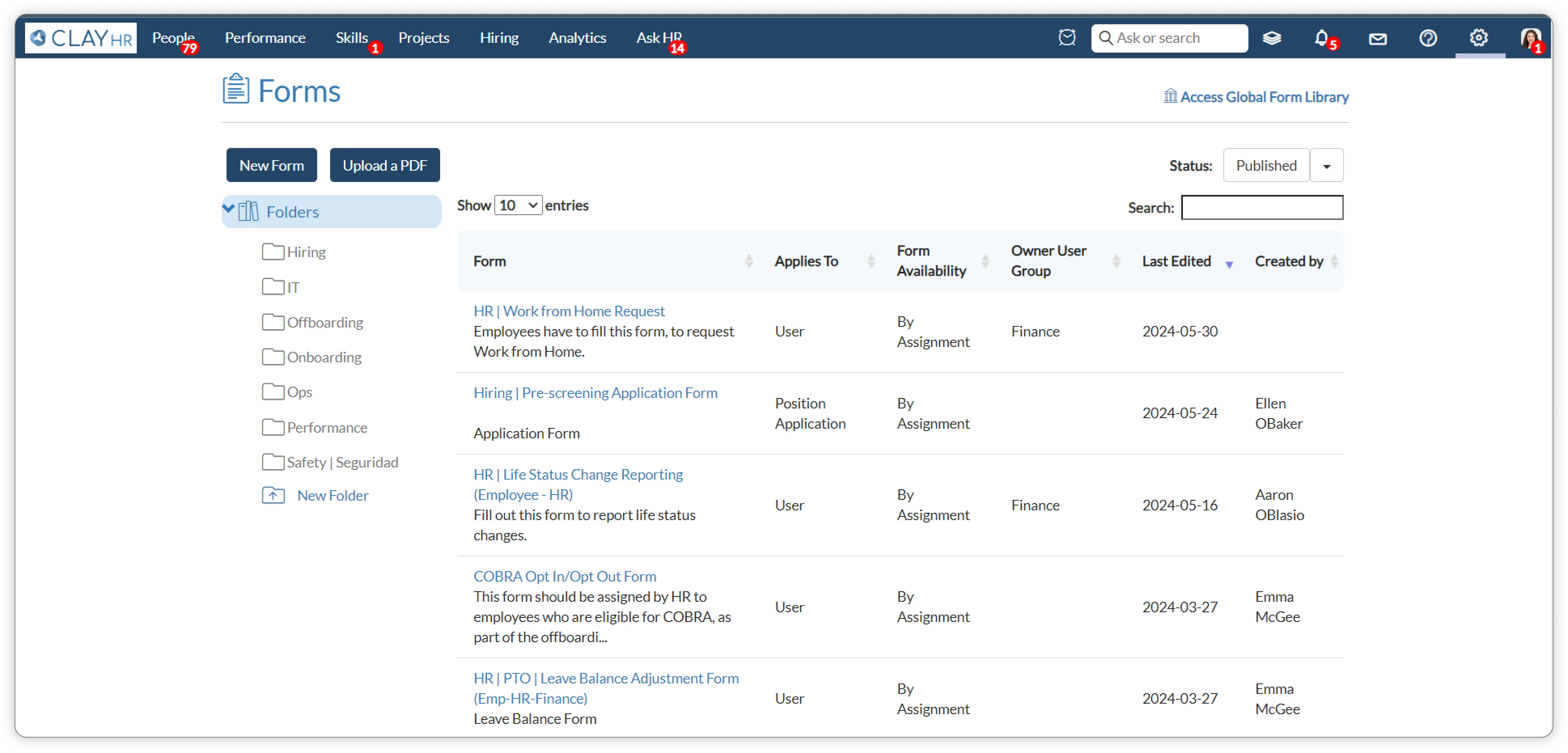Image resolution: width=1568 pixels, height=753 pixels.
Task: Open the Analytics menu
Action: pyautogui.click(x=577, y=38)
